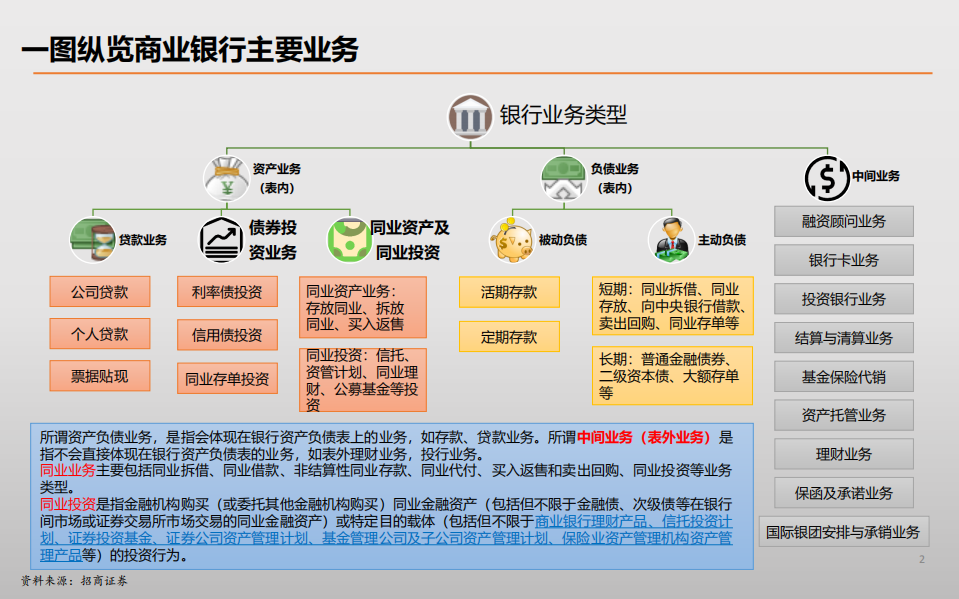Select the piggy bank icon for 被动负债

[x=510, y=238]
